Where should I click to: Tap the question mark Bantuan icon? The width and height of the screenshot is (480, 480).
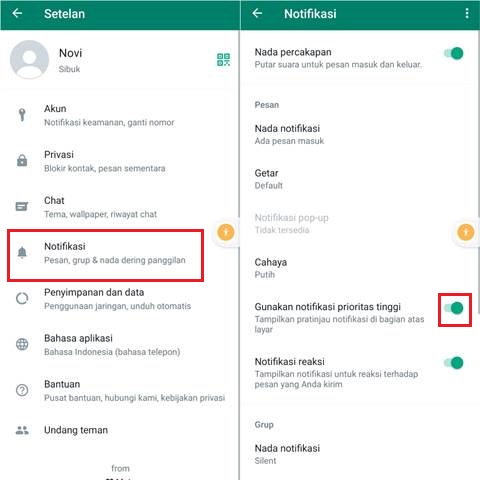coord(22,390)
